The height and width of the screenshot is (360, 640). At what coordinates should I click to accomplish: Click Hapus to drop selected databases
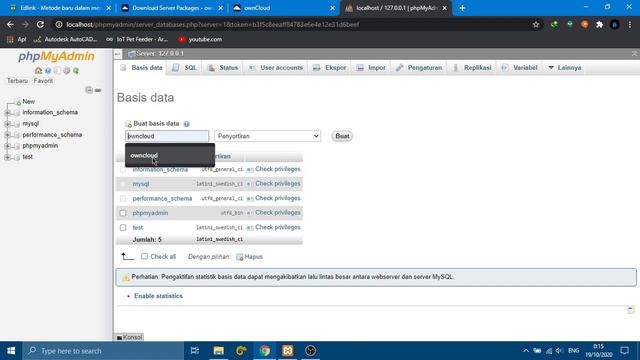click(x=250, y=257)
